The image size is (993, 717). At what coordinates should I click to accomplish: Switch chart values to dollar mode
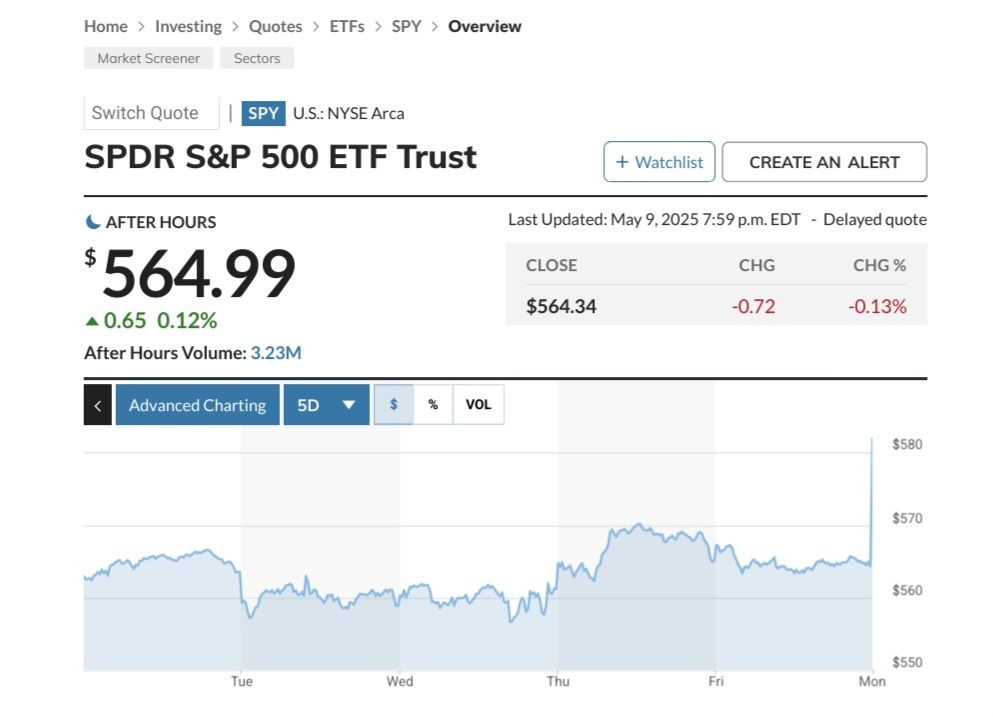tap(394, 404)
